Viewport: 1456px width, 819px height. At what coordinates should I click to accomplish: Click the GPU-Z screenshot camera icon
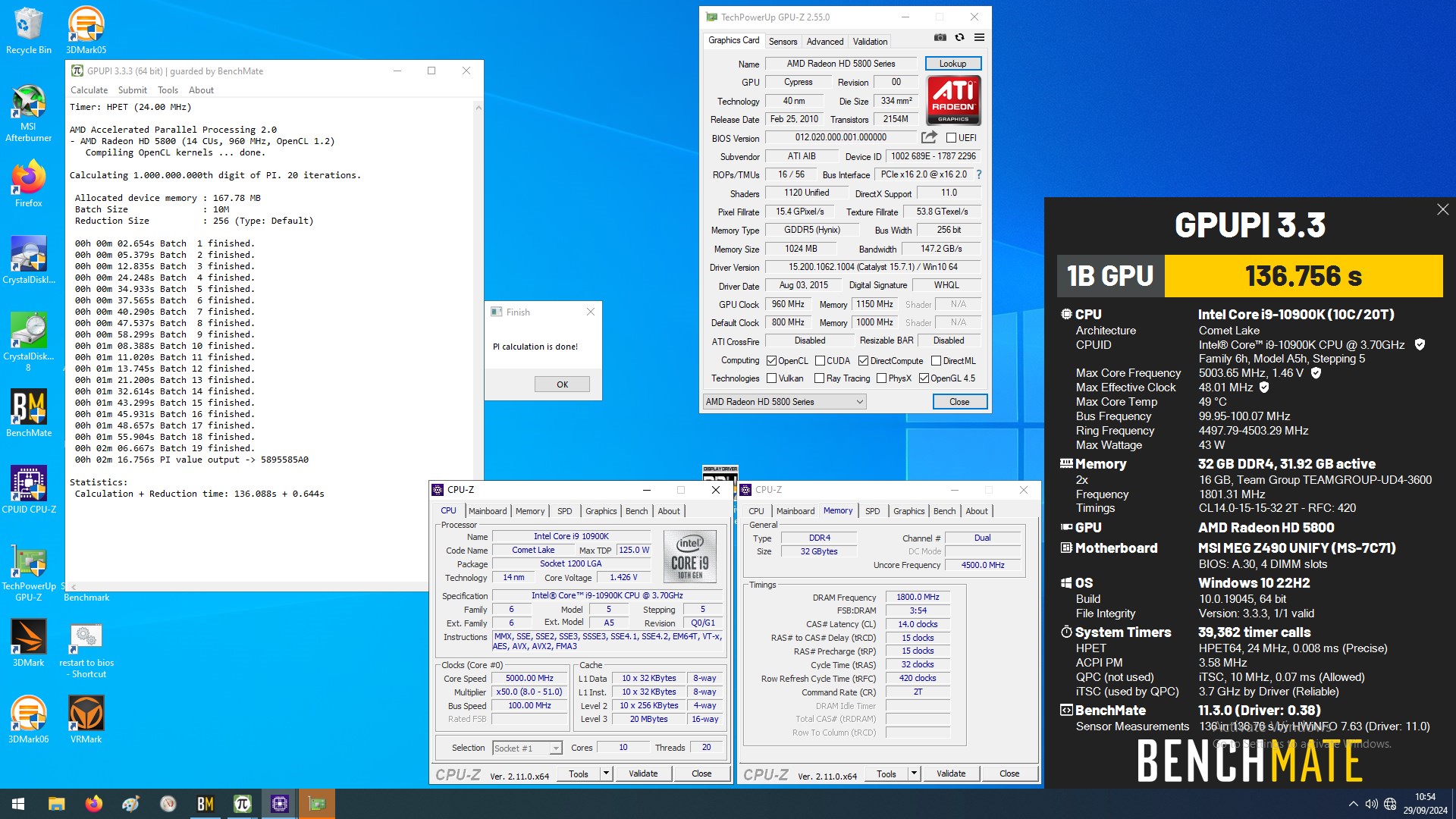[940, 37]
